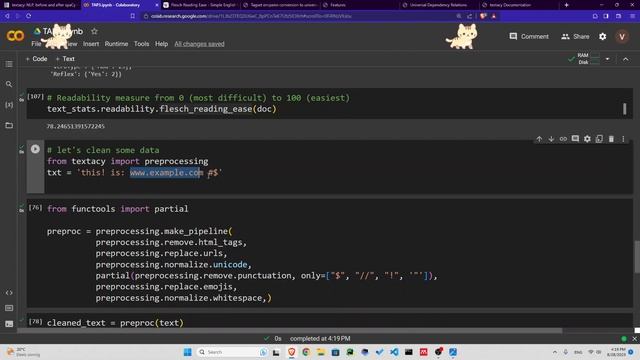Open a new browser tab with plus

pos(566,5)
